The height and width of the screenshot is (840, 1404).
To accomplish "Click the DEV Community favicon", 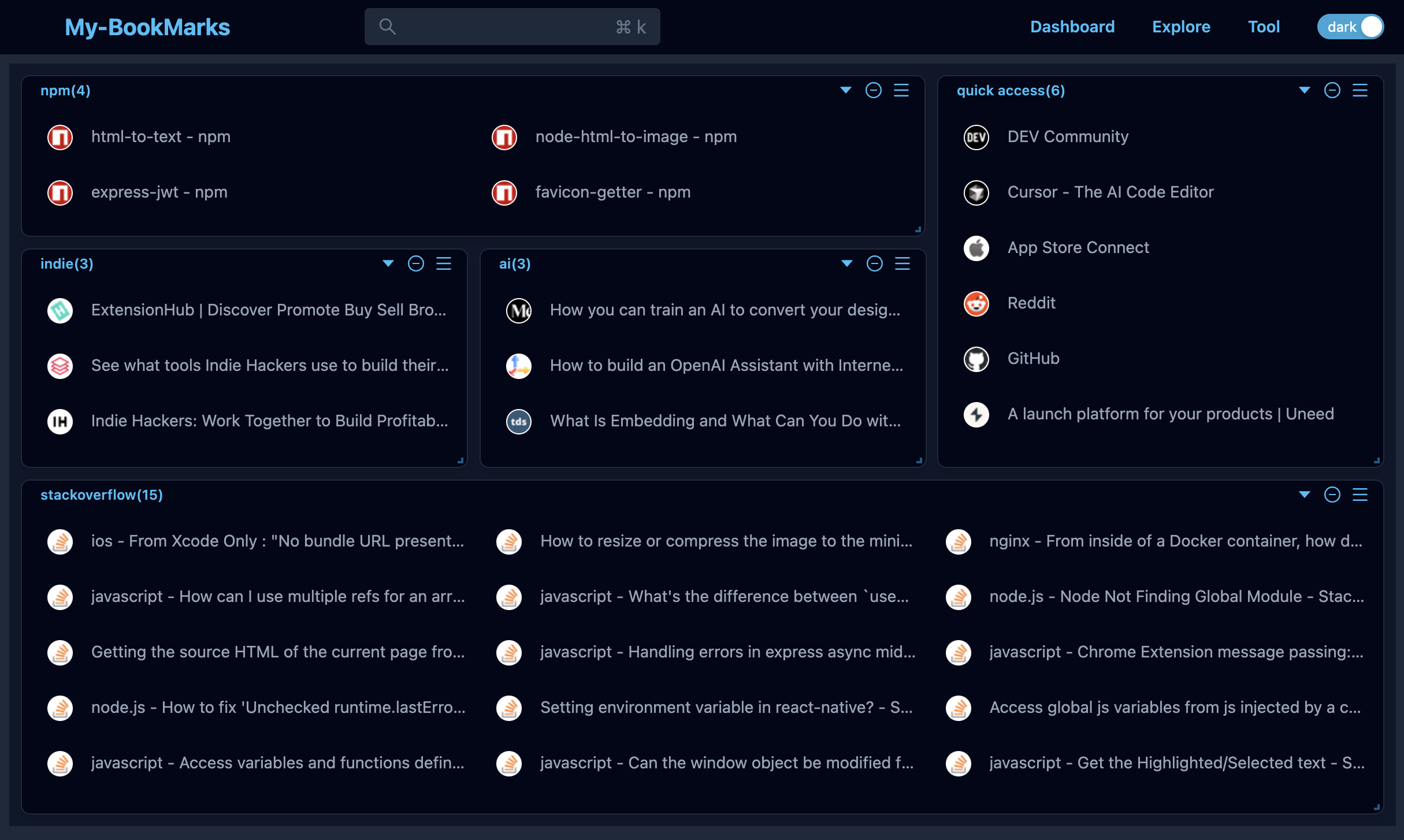I will 976,137.
